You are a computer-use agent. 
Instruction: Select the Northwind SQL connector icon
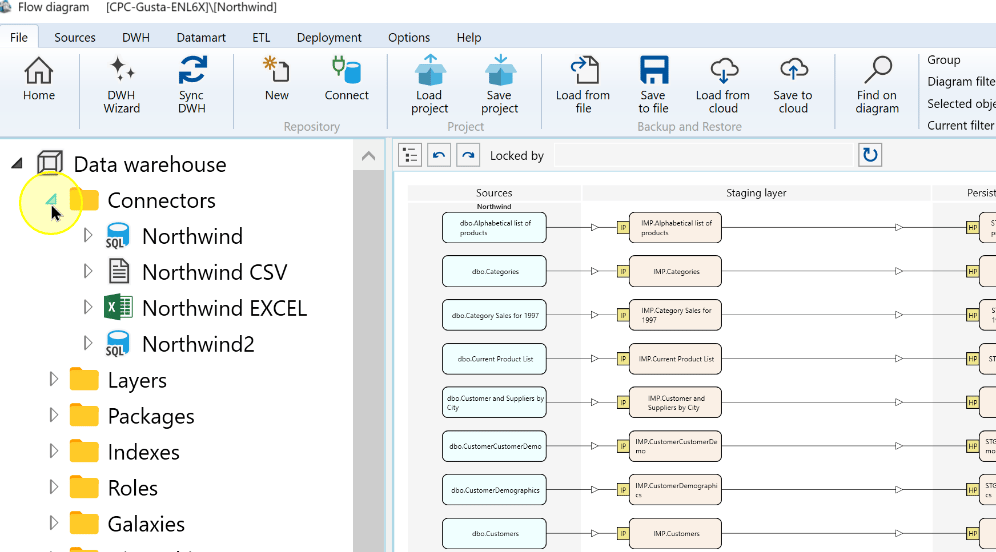pyautogui.click(x=118, y=236)
